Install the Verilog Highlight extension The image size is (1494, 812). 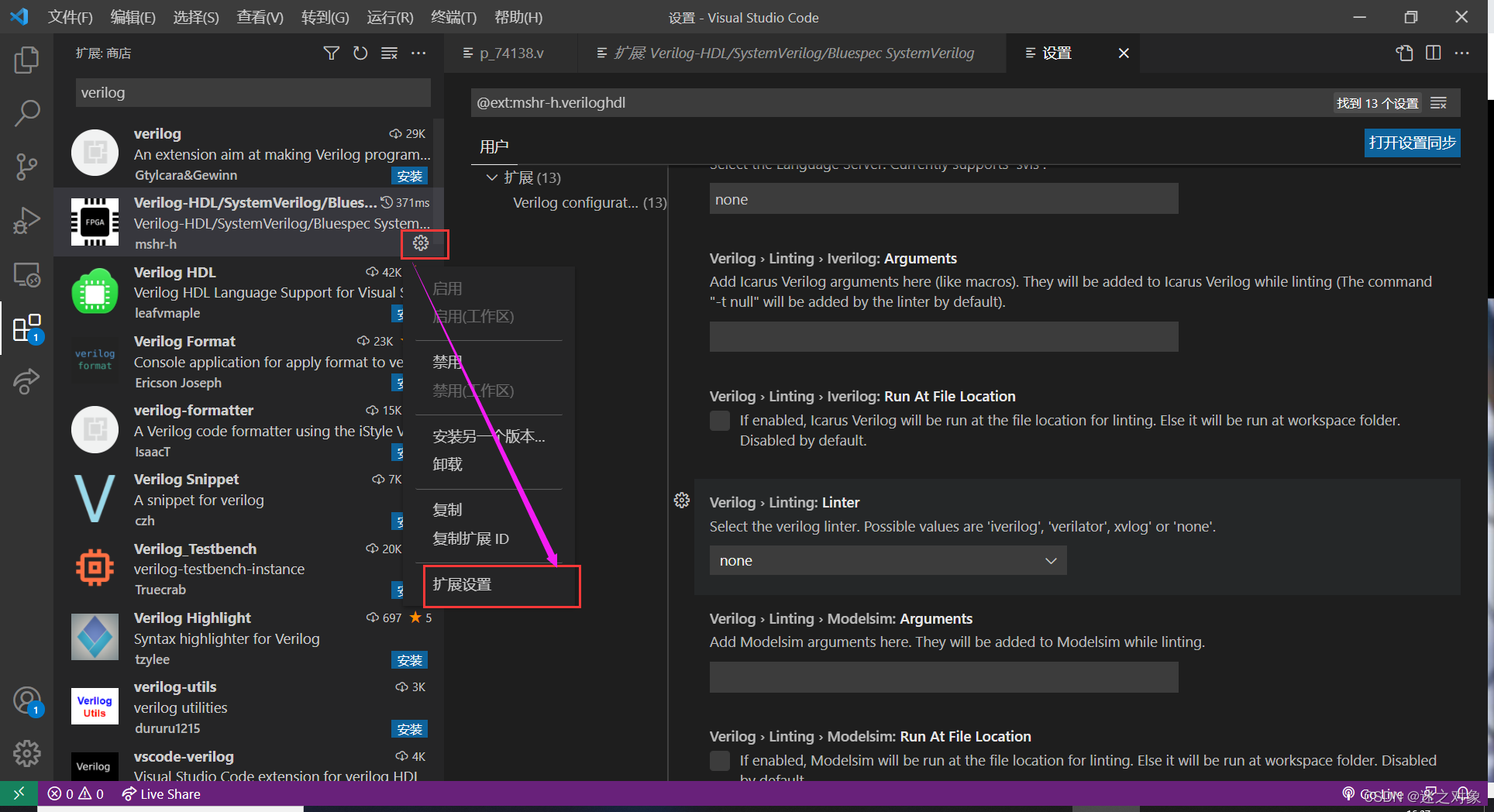(x=409, y=660)
